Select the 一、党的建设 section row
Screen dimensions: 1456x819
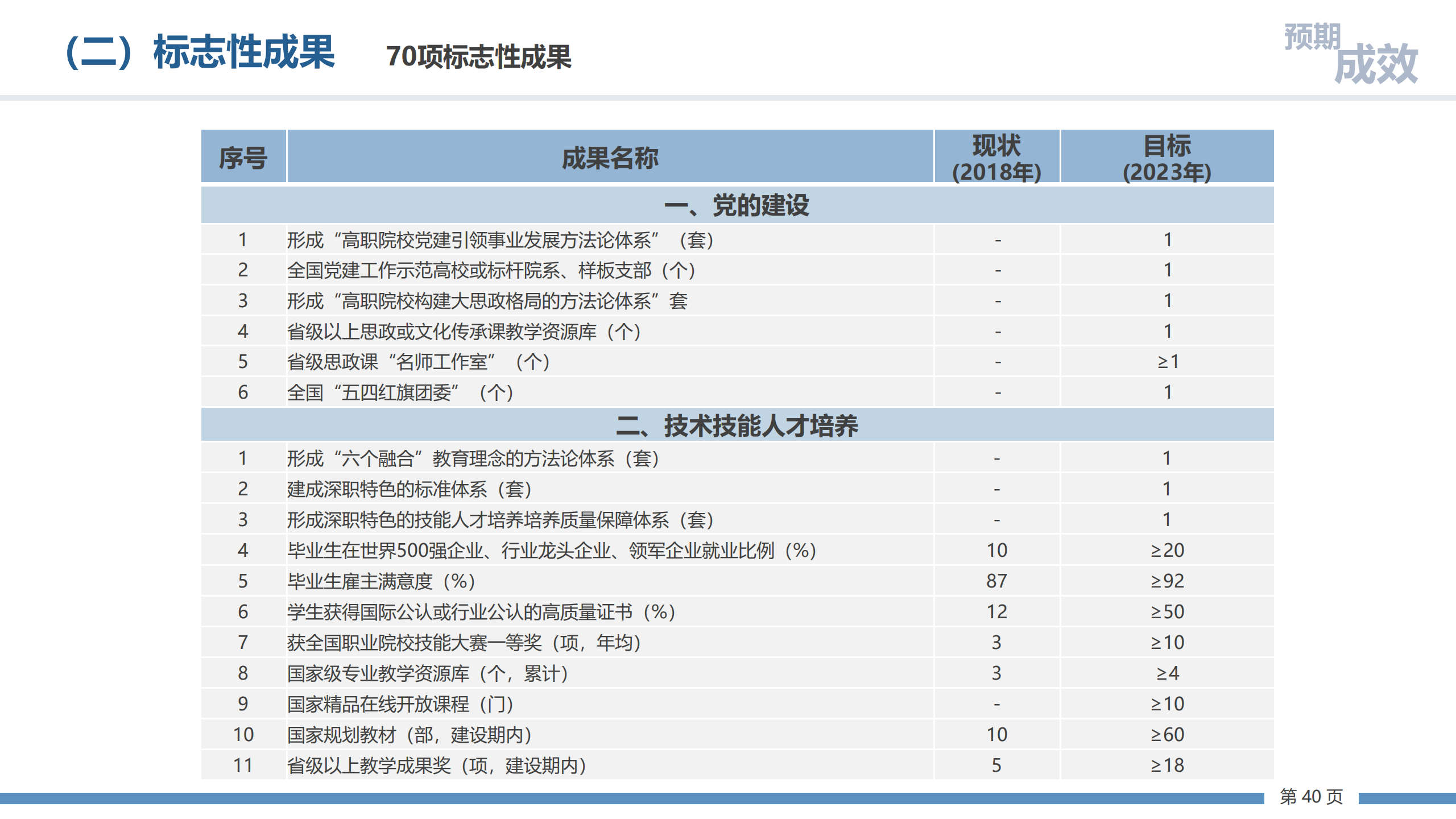pyautogui.click(x=737, y=205)
